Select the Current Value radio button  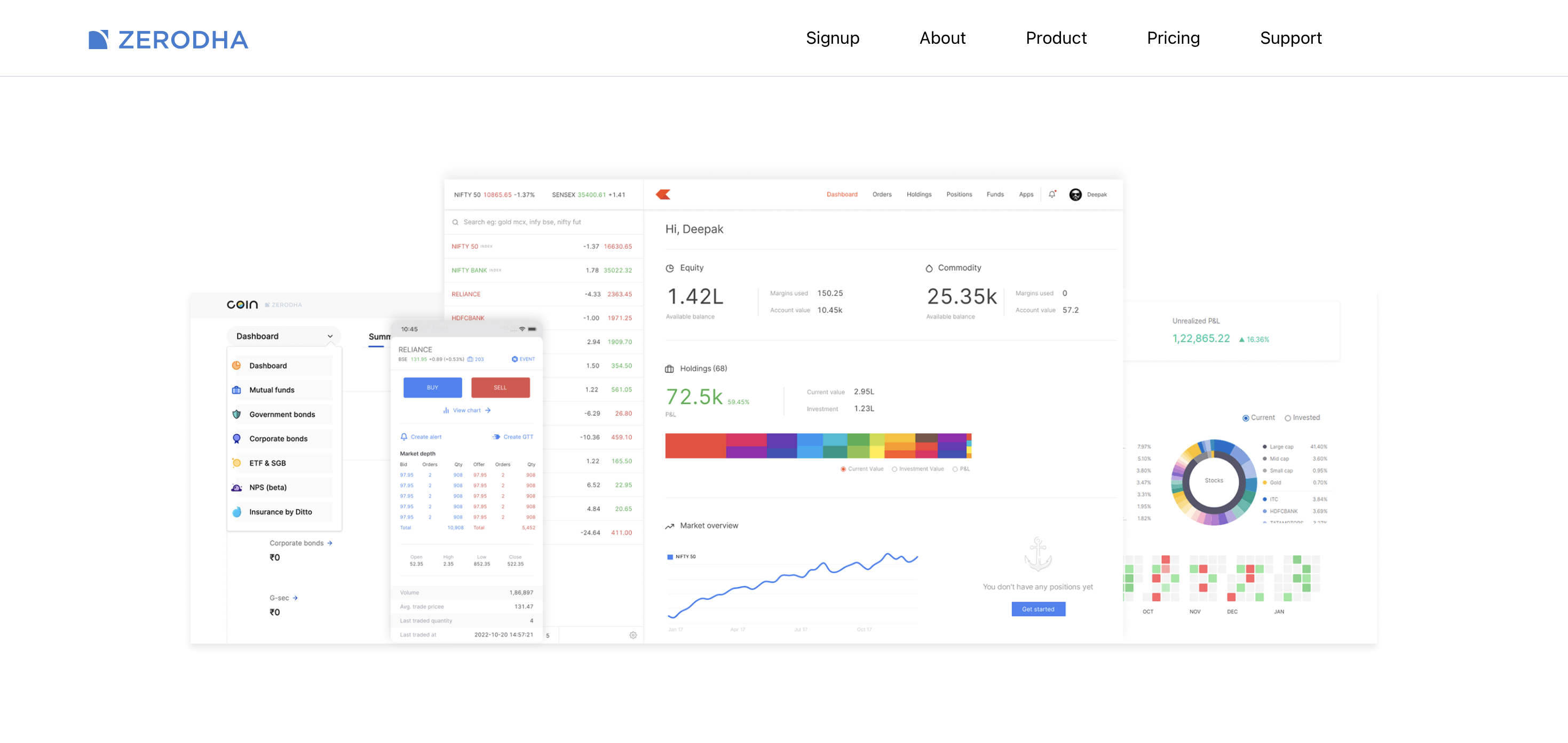pyautogui.click(x=843, y=469)
